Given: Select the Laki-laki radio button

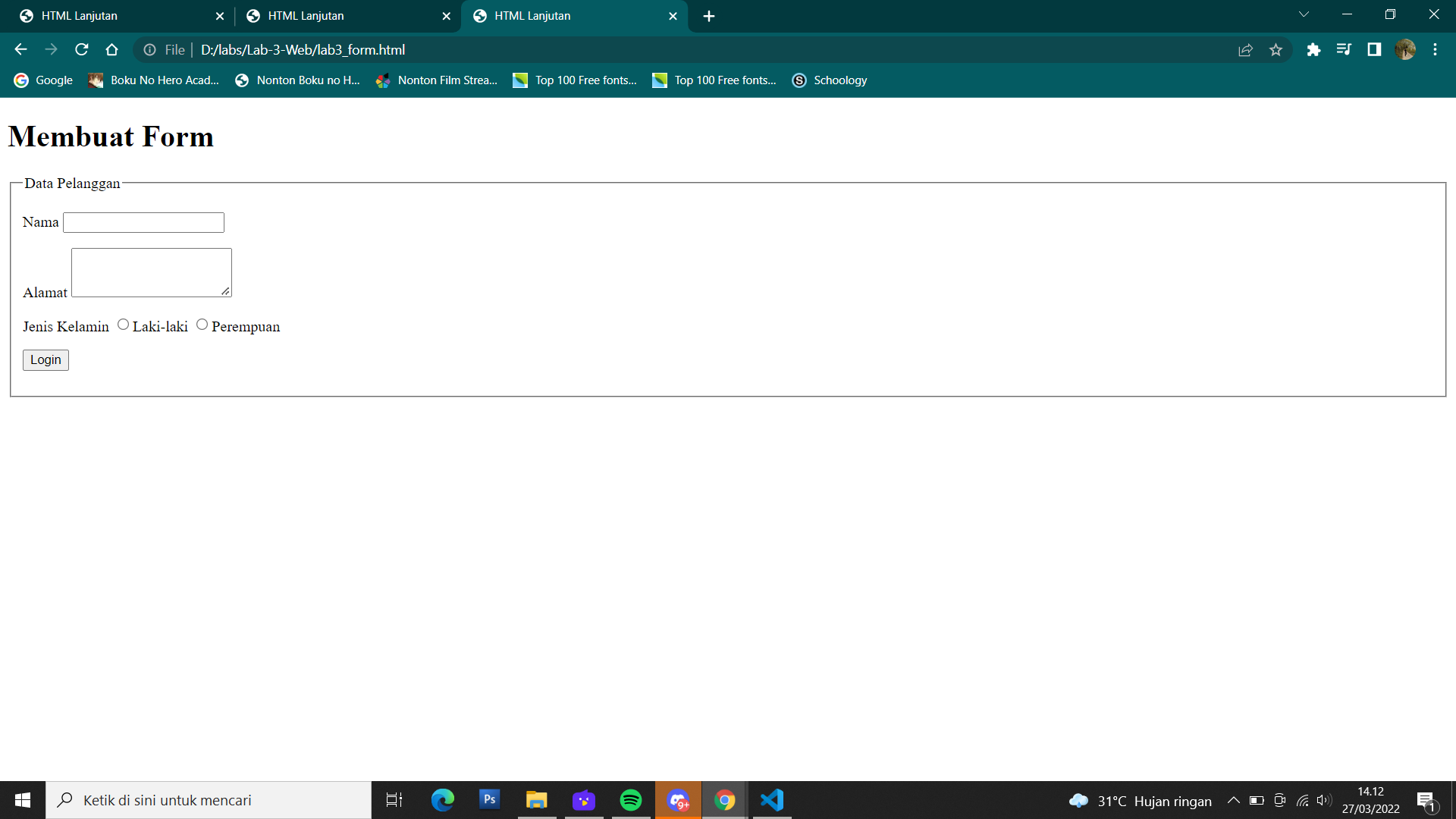Looking at the screenshot, I should point(123,324).
